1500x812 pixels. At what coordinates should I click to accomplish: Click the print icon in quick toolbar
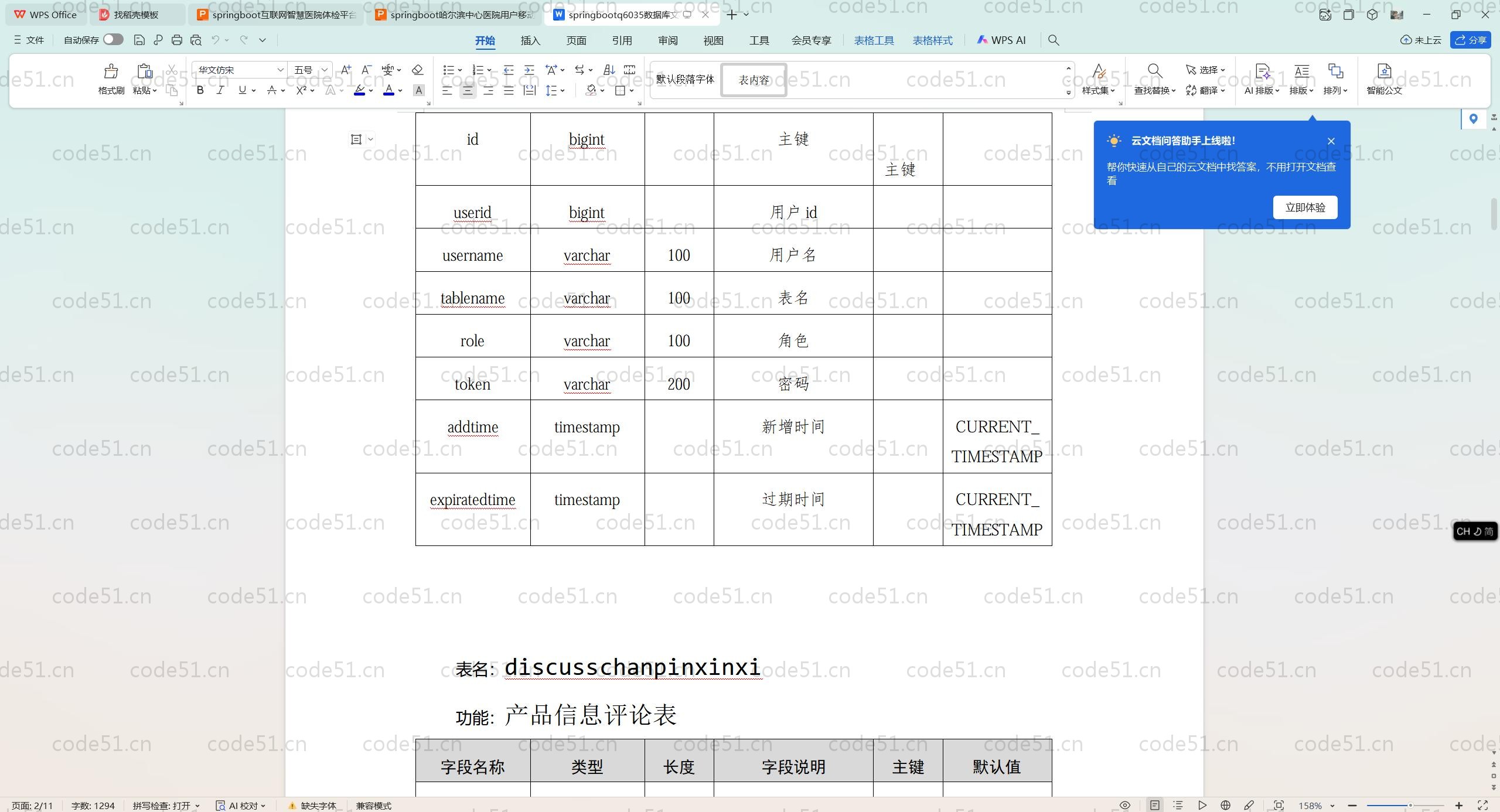pos(177,40)
